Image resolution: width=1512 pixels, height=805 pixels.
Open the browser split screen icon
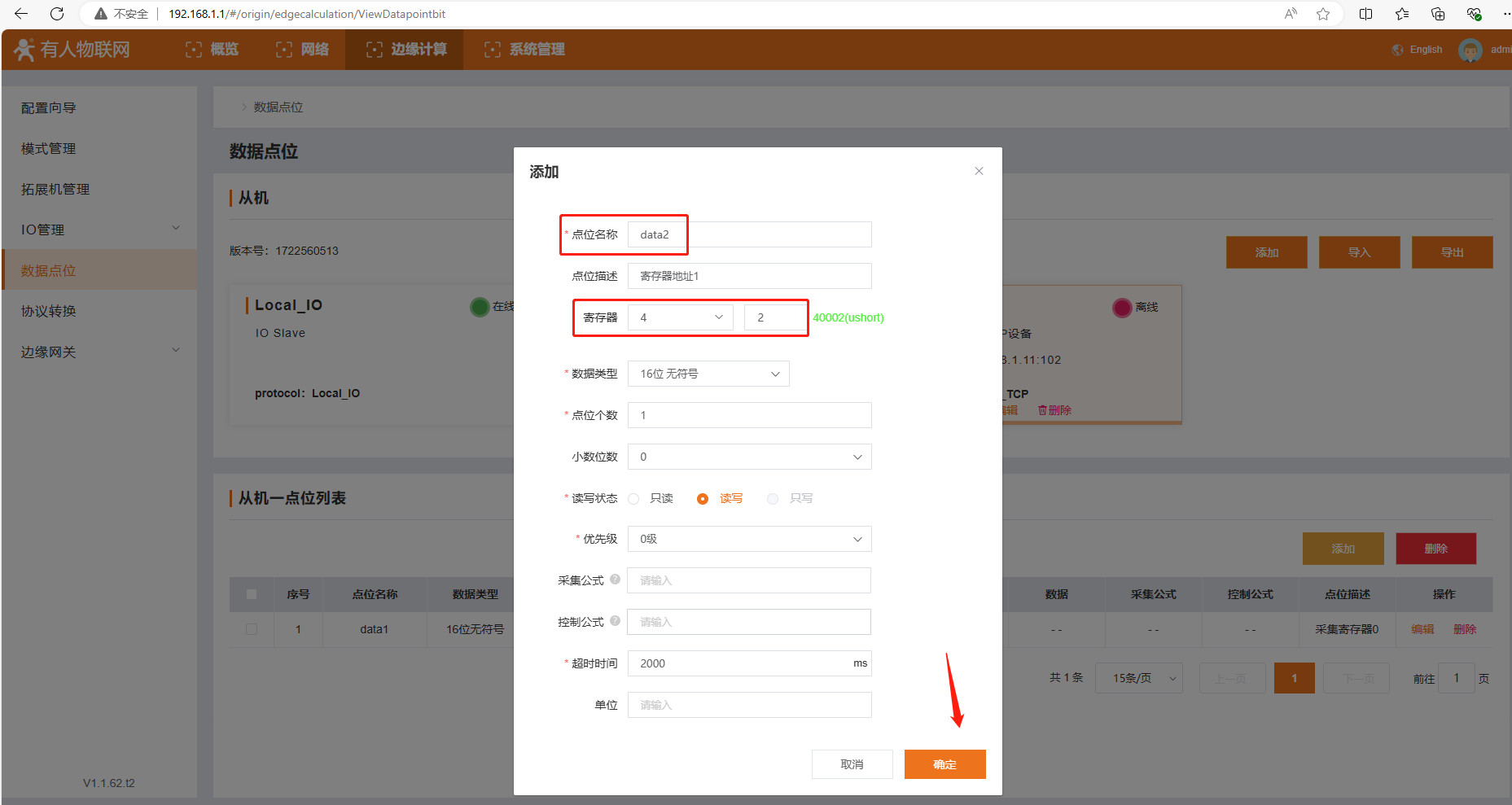click(1365, 14)
